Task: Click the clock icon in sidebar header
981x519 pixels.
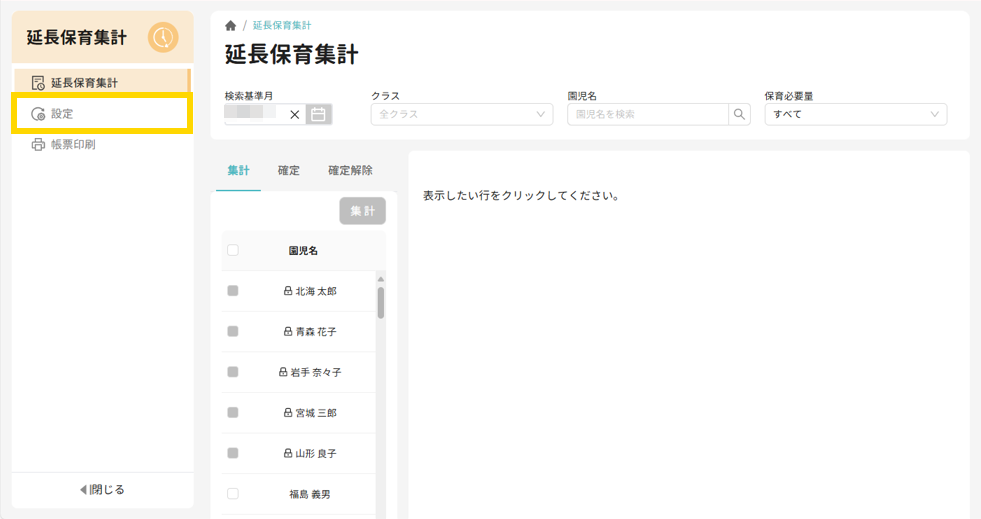Action: point(163,38)
